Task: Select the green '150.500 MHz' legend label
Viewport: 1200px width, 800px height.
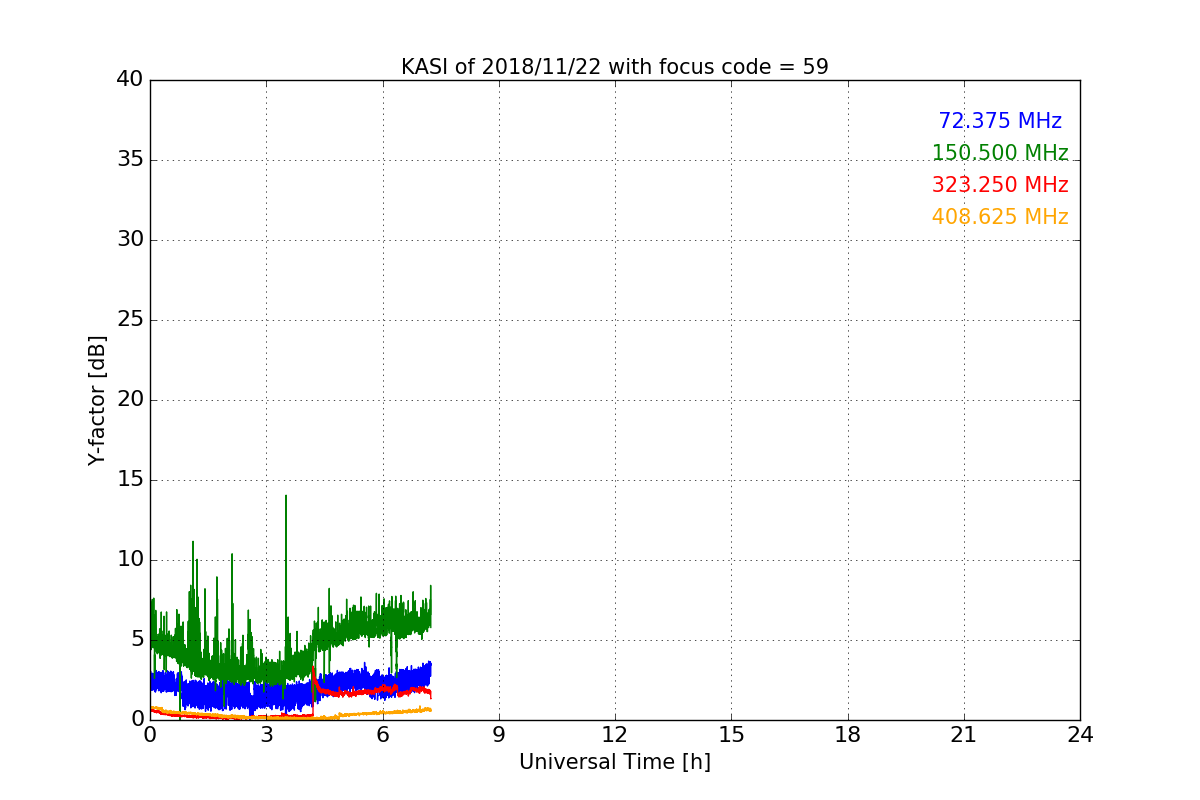Action: click(x=1000, y=153)
